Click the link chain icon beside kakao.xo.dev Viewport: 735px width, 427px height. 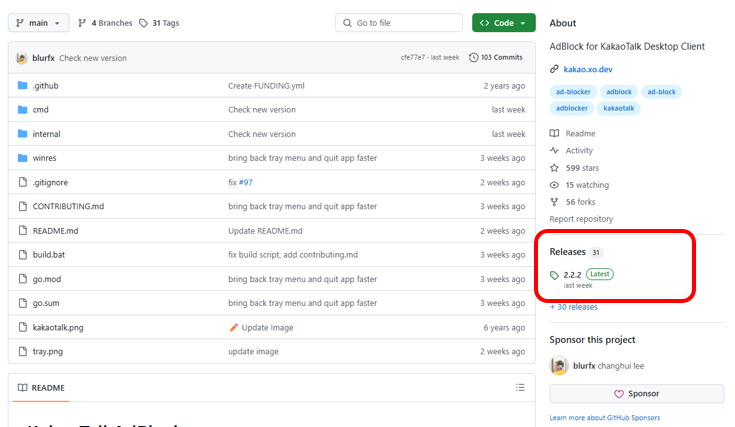[554, 69]
